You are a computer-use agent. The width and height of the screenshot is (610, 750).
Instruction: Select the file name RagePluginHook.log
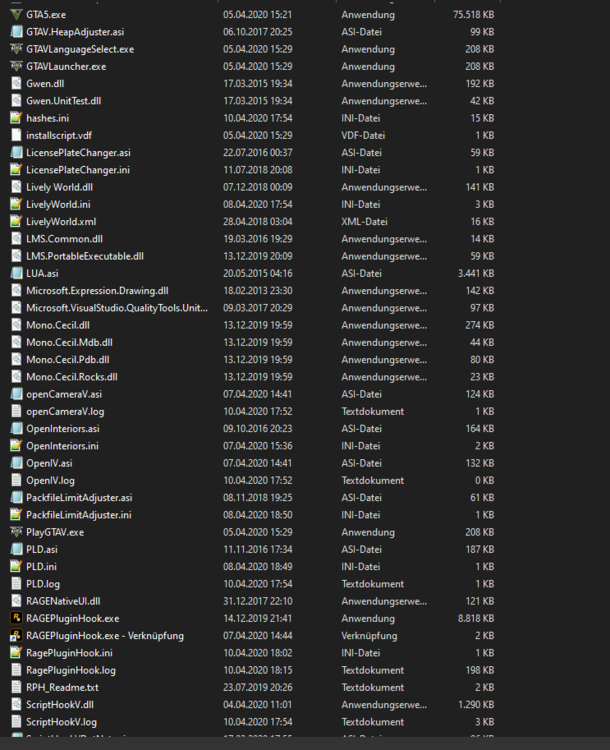coord(71,670)
